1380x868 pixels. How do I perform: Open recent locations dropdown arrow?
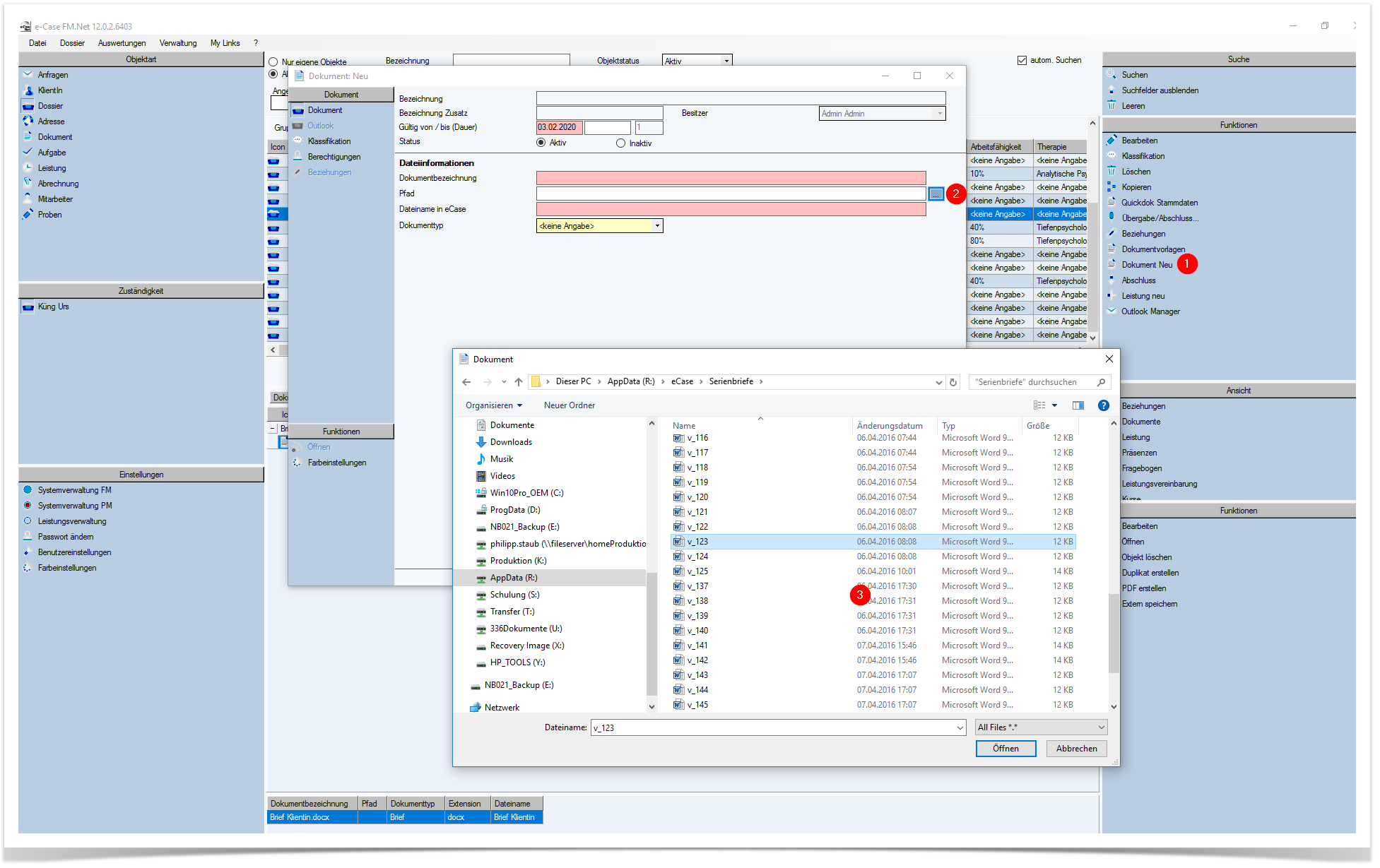(504, 382)
